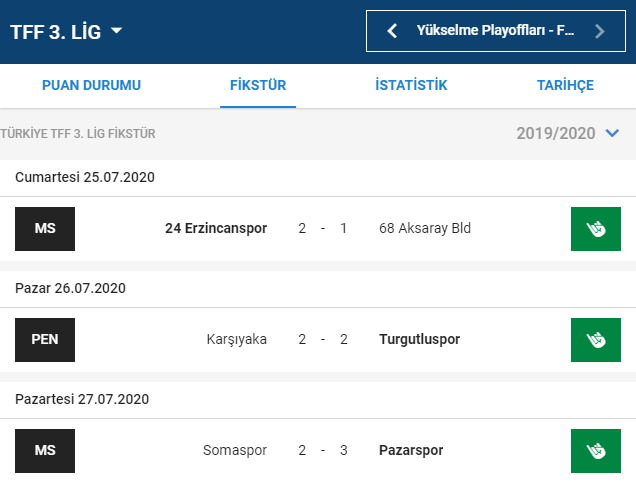Open TFF 3. Lig league dropdown

(x=66, y=31)
